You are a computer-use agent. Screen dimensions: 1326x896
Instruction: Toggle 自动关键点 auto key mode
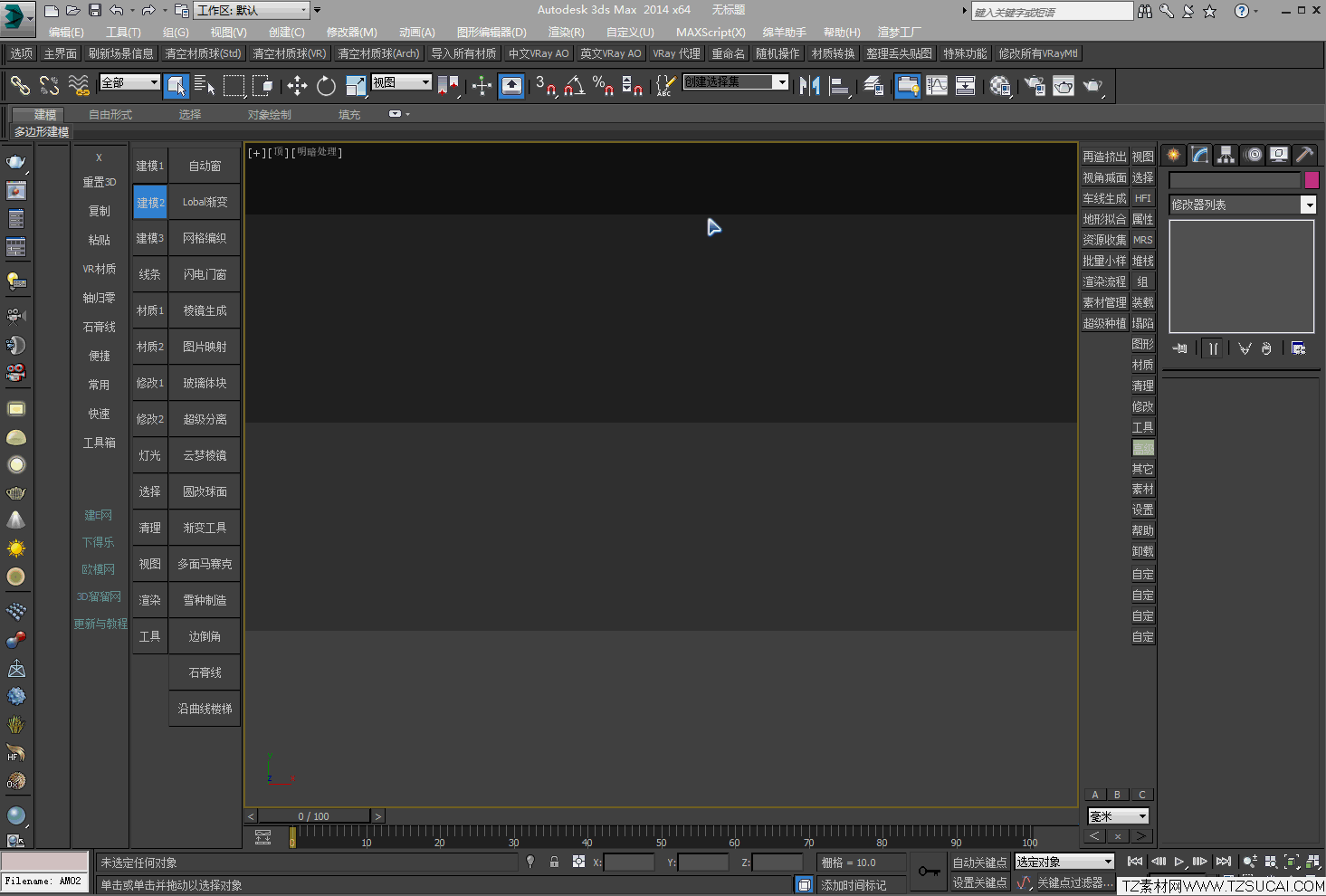(x=979, y=863)
